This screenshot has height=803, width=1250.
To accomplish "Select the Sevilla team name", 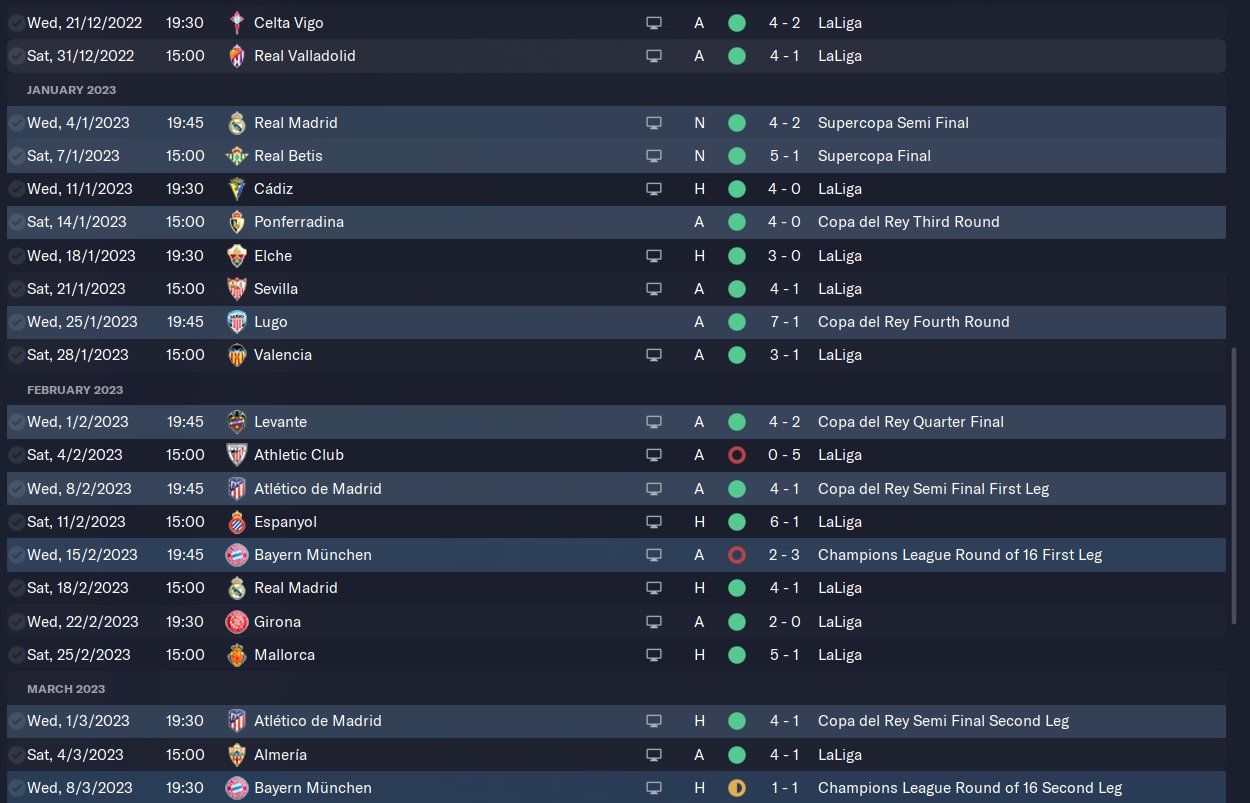I will [276, 289].
